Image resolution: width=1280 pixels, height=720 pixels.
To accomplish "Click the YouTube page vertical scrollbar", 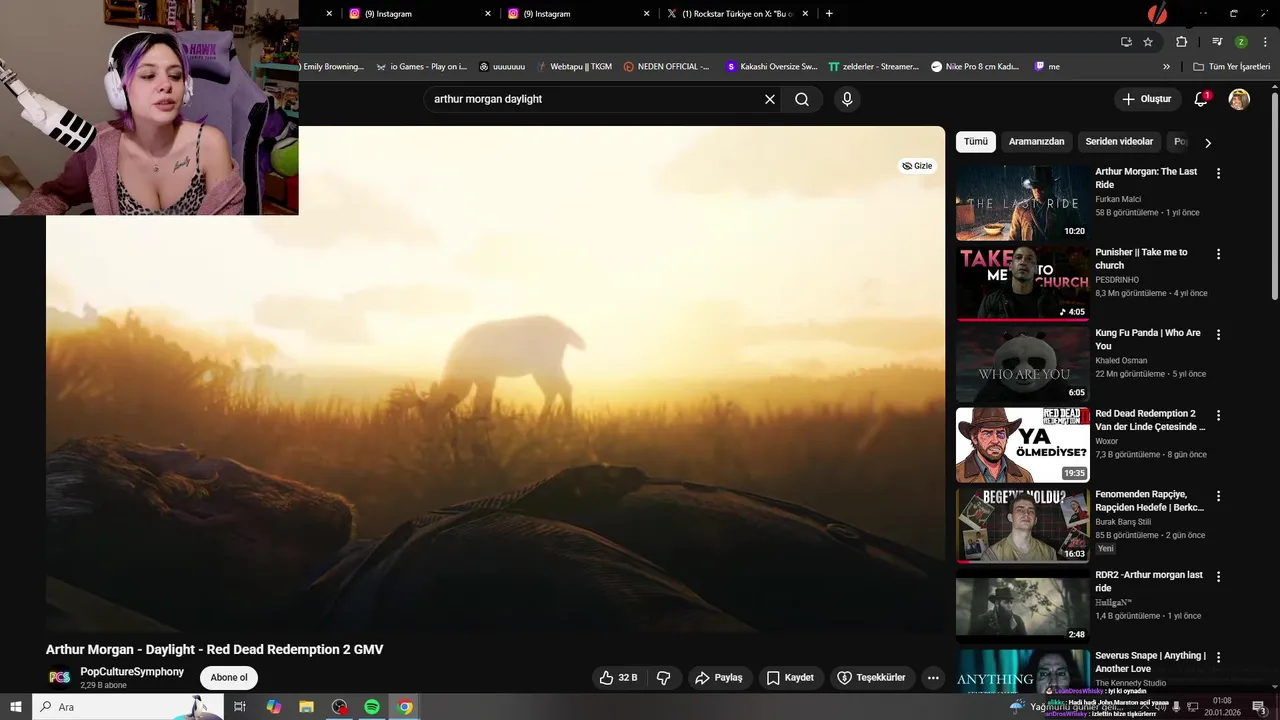I will click(1274, 195).
